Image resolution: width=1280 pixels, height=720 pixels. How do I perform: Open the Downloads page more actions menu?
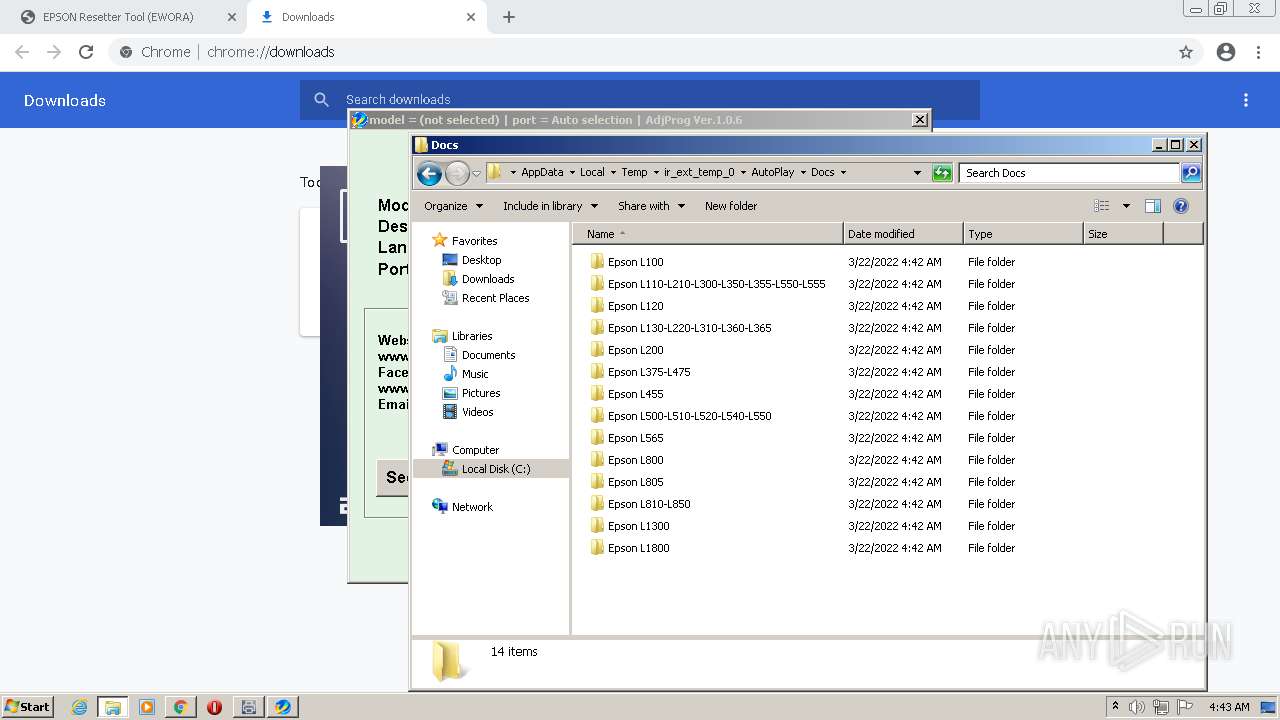1246,100
